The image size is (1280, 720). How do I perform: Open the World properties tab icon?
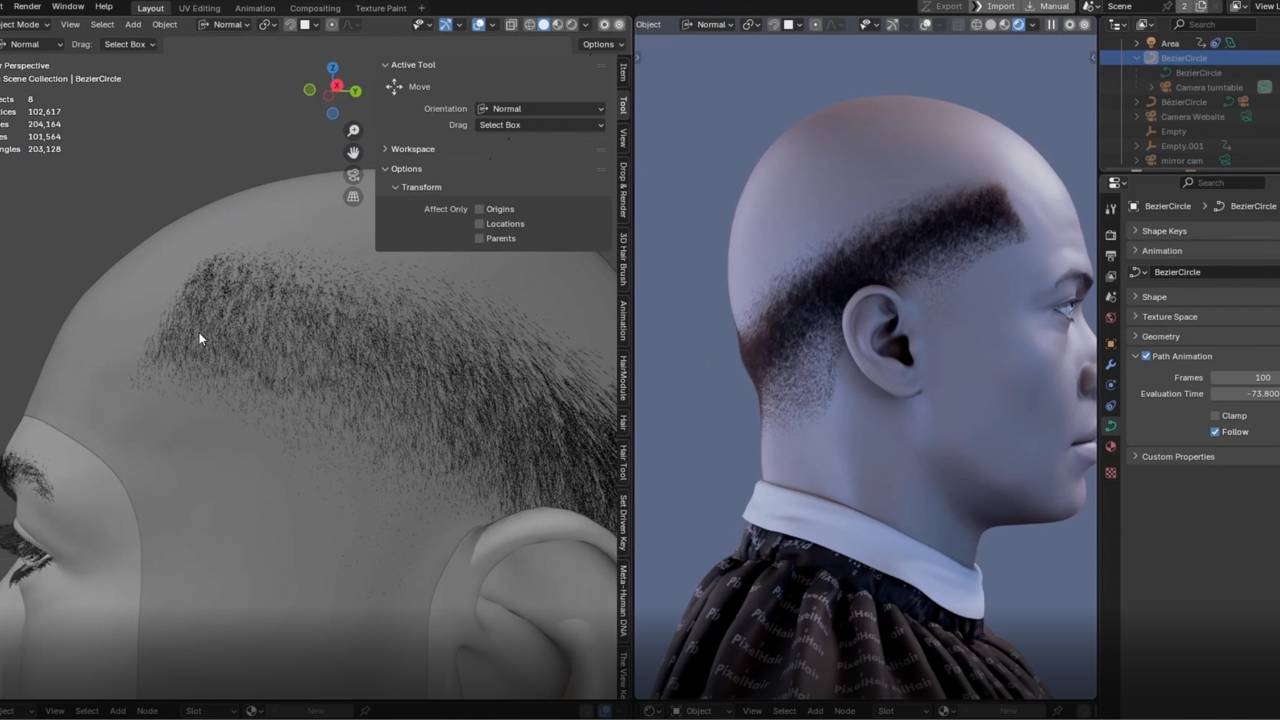tap(1111, 318)
